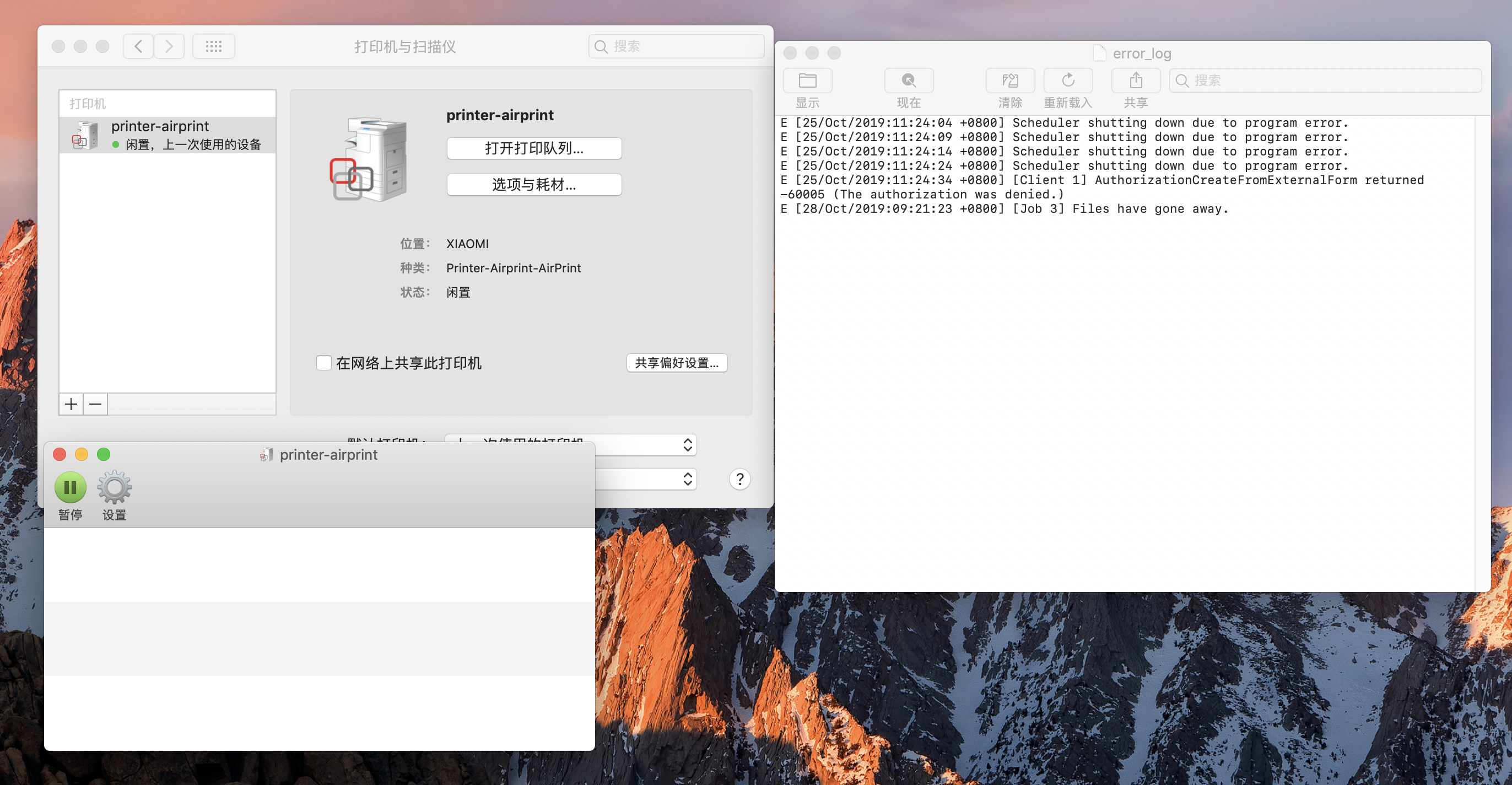Screen dimensions: 1512x785
Task: Add a printer with plus button
Action: coord(71,404)
